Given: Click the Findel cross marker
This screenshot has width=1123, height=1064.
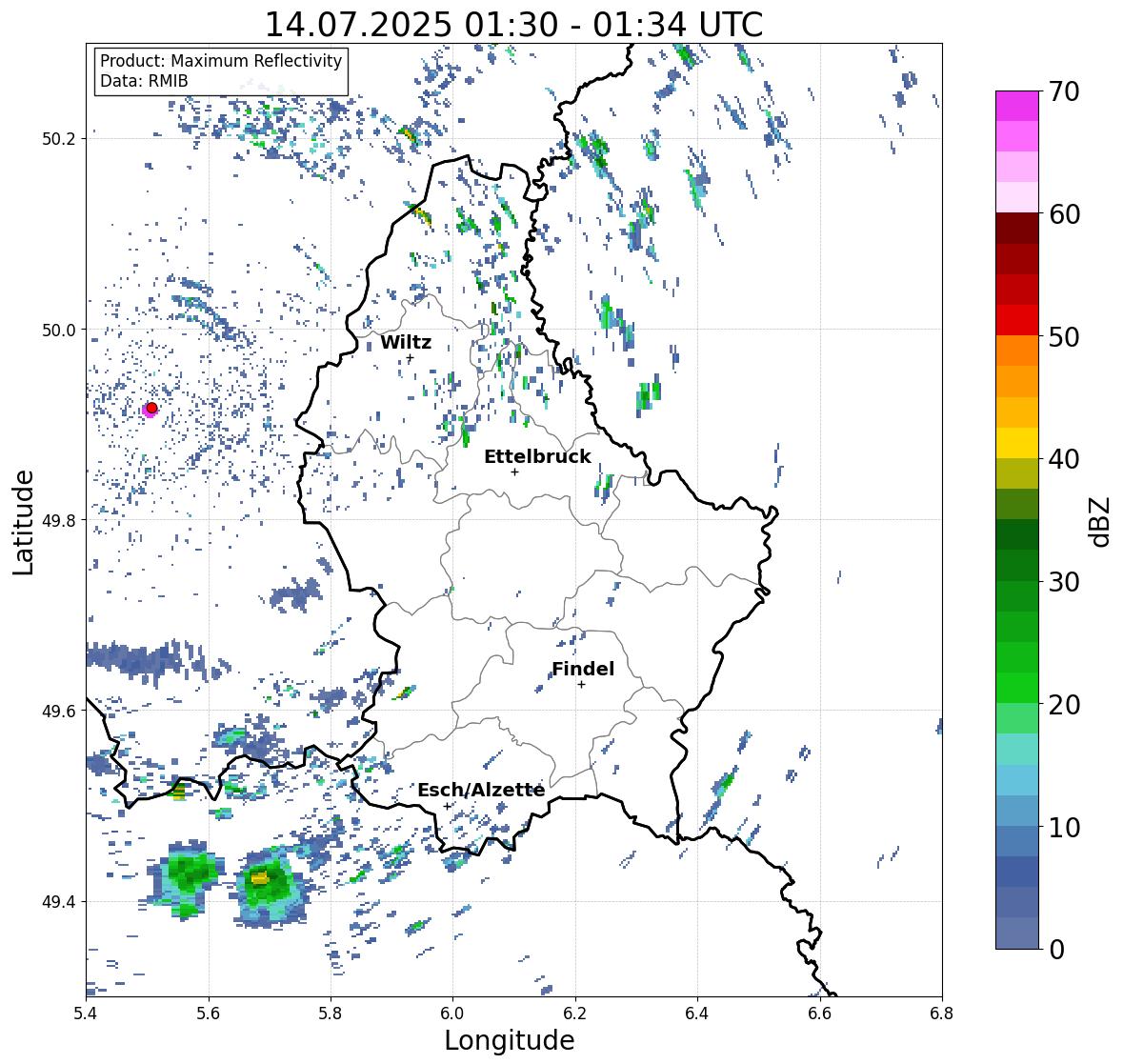Looking at the screenshot, I should pos(582,685).
